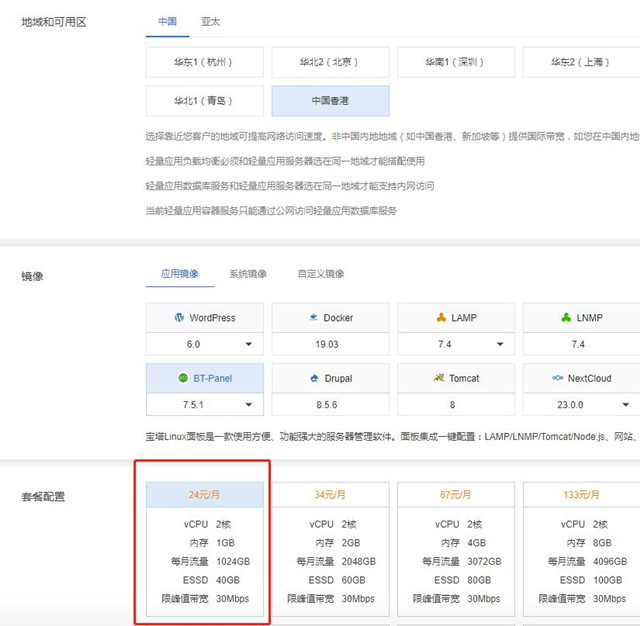The width and height of the screenshot is (640, 626).
Task: Select the Docker image label
Action: 338,318
